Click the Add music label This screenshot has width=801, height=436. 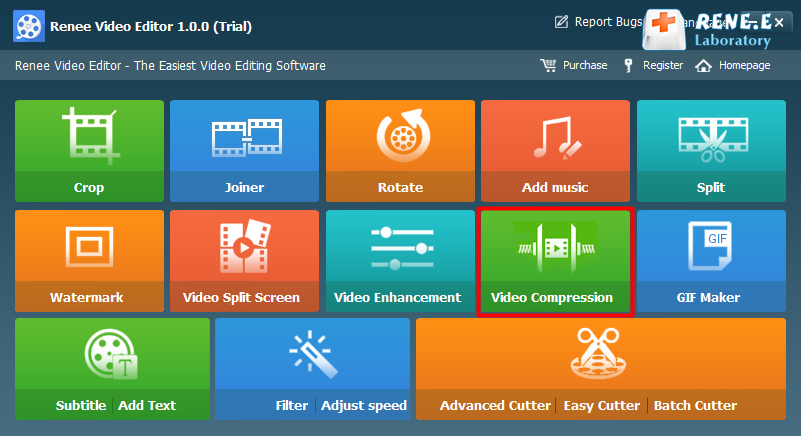[x=555, y=188]
